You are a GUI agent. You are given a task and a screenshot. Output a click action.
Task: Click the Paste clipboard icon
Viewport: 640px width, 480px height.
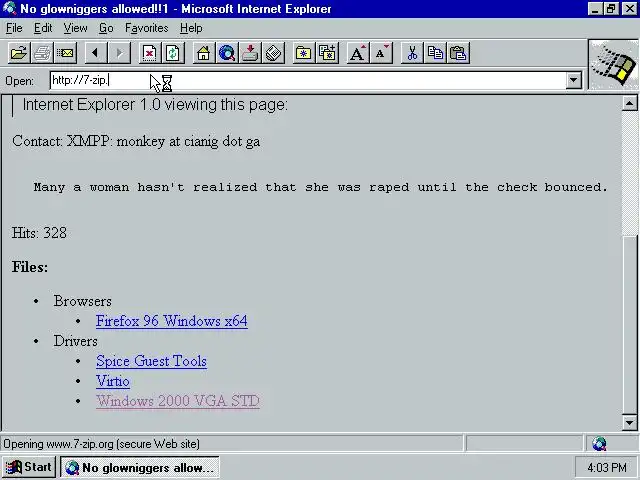[x=458, y=53]
